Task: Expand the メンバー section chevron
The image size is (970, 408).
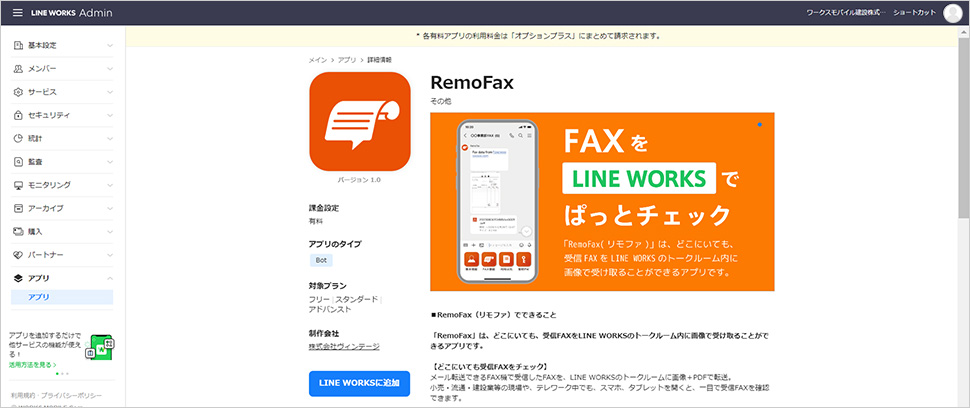Action: pyautogui.click(x=109, y=69)
